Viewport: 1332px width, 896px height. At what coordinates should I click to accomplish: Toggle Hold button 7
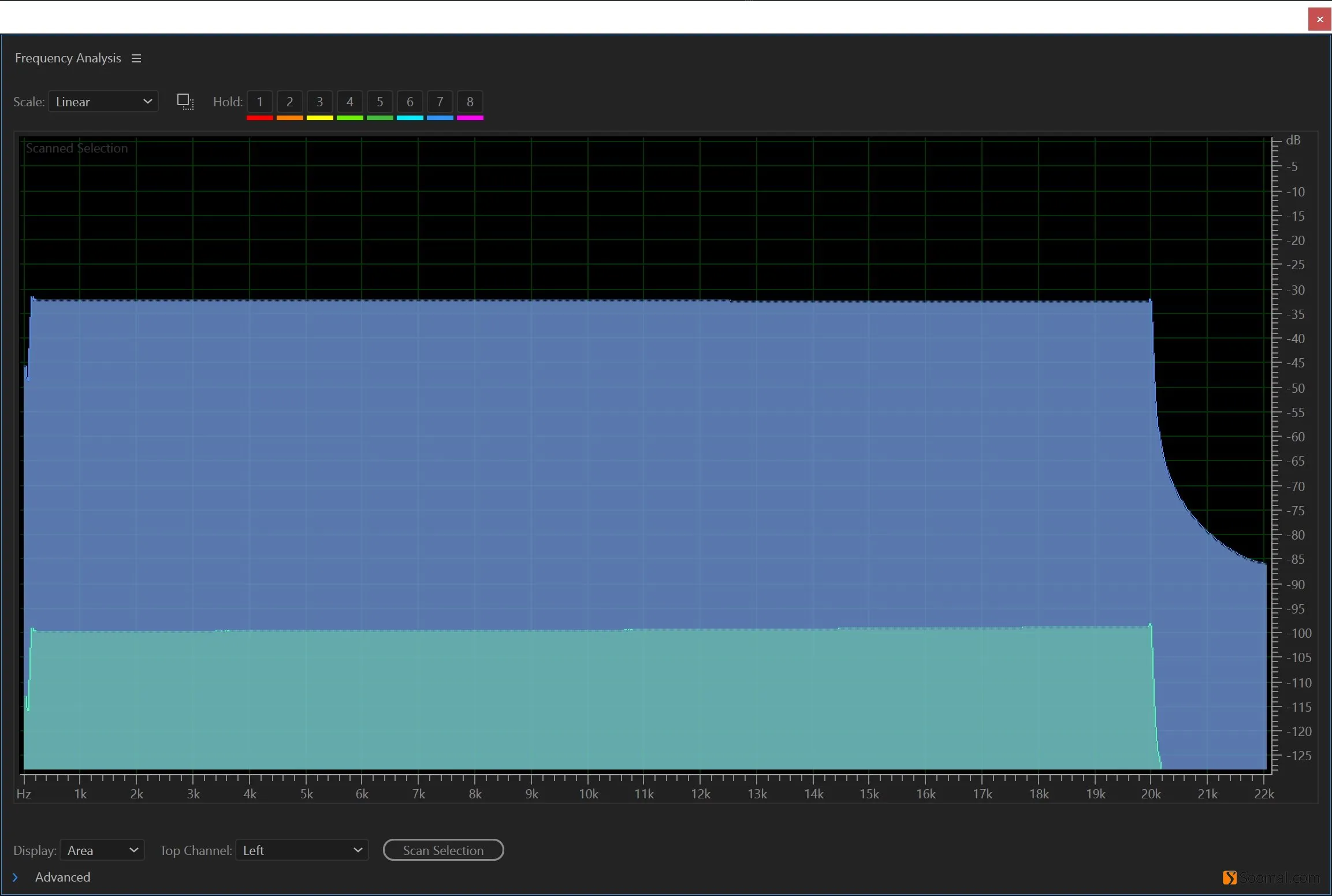point(440,102)
